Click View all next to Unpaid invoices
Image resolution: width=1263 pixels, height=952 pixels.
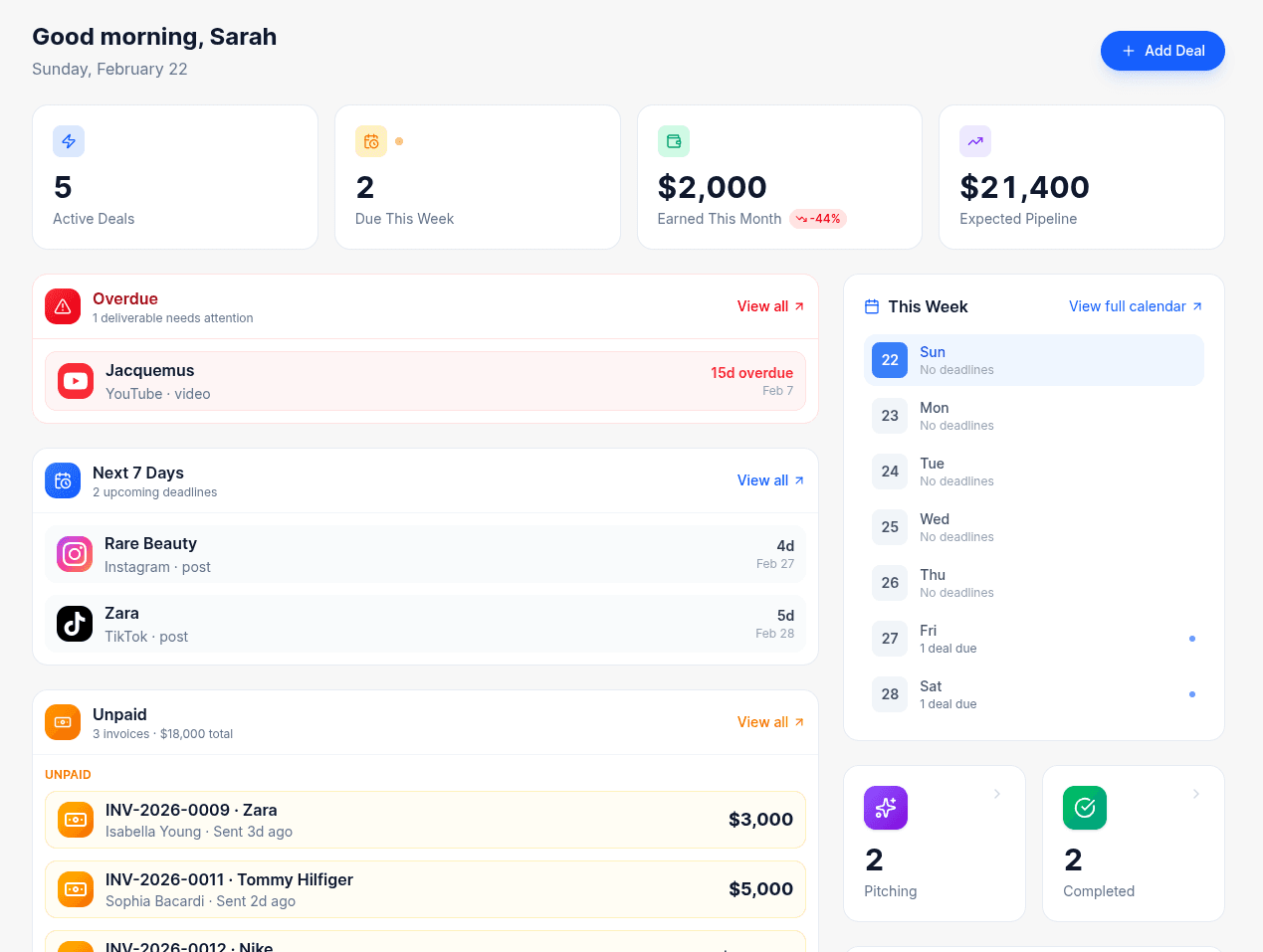[769, 721]
